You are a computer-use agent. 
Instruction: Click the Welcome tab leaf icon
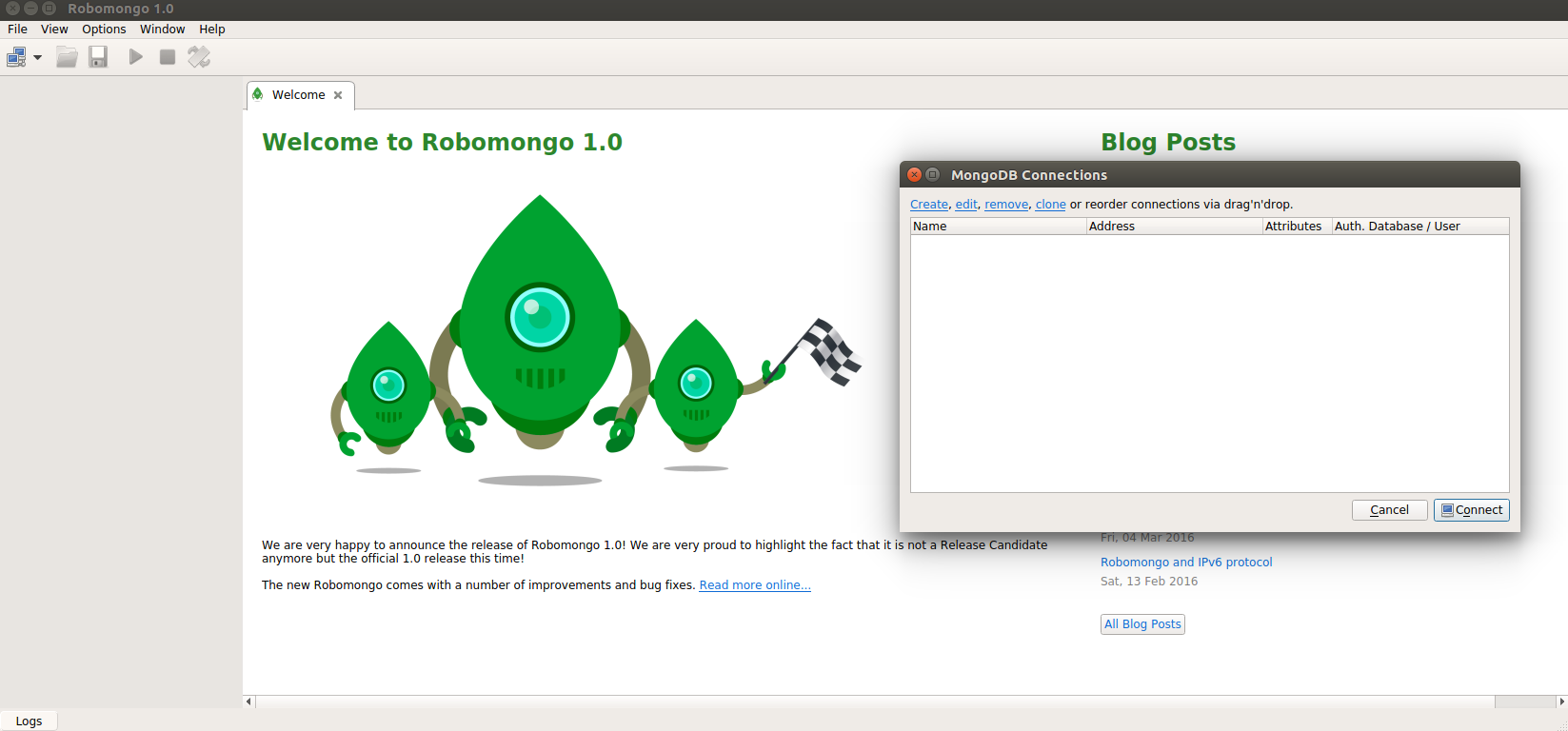(x=258, y=94)
